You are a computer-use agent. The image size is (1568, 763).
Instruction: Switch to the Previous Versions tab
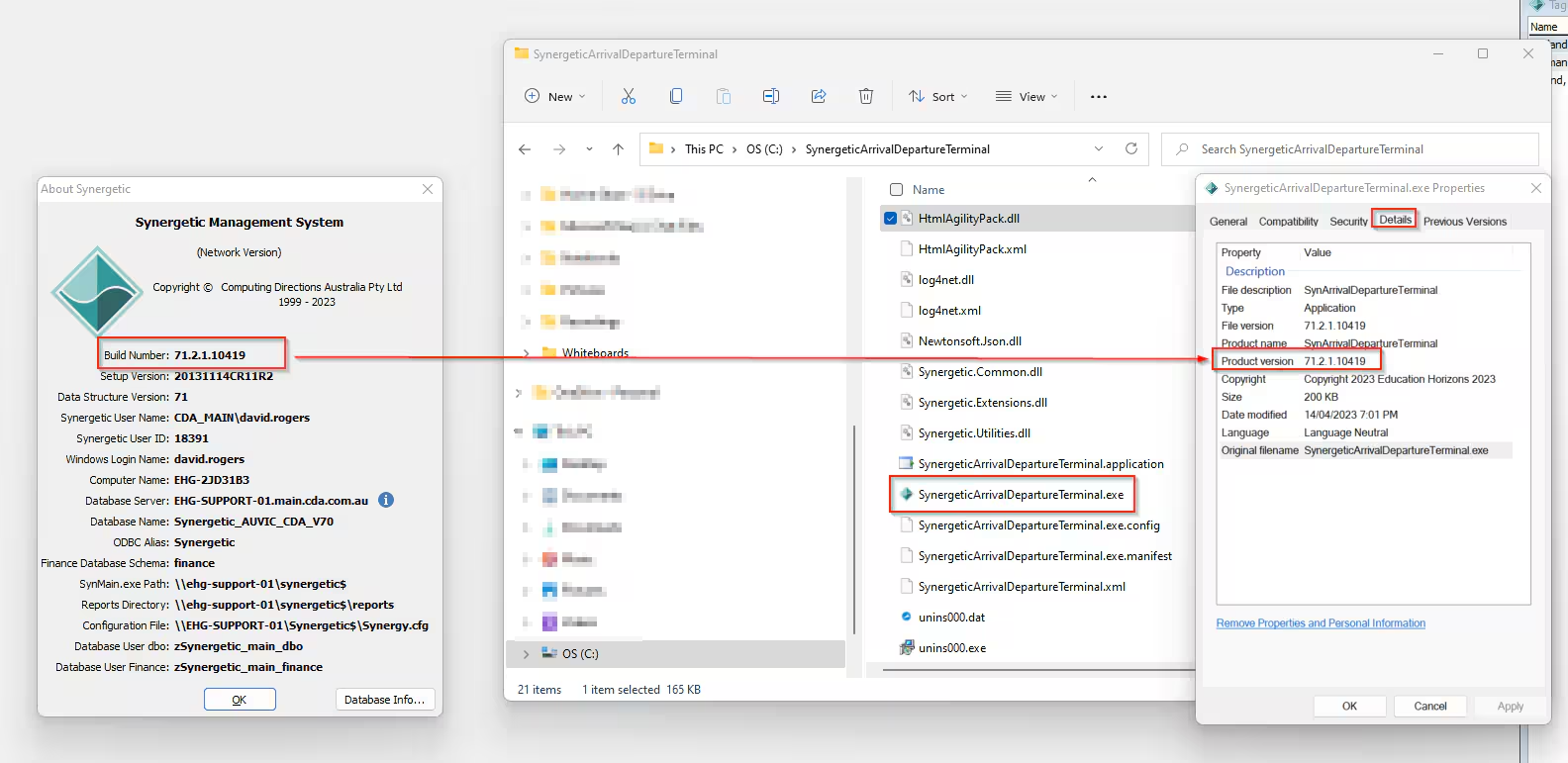coord(1465,222)
